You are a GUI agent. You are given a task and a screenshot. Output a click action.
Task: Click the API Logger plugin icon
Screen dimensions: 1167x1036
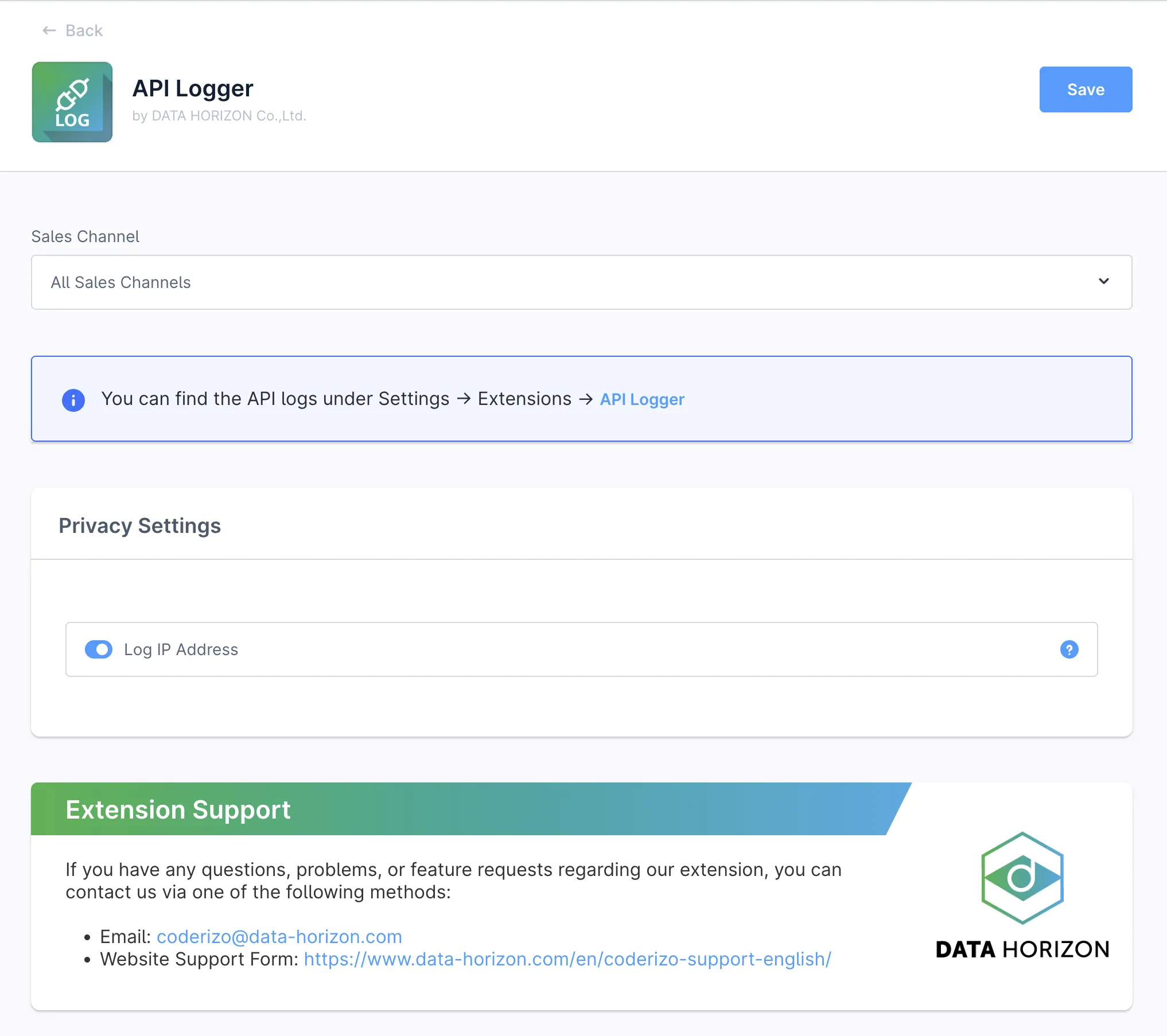point(72,102)
